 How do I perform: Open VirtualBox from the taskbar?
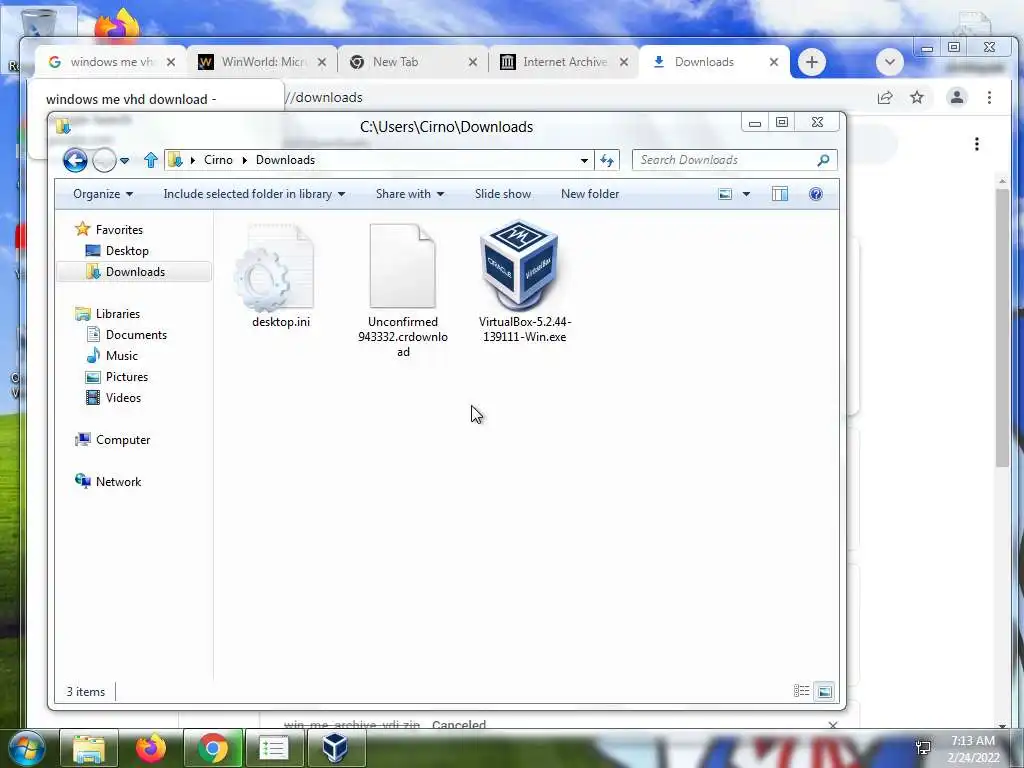[335, 748]
